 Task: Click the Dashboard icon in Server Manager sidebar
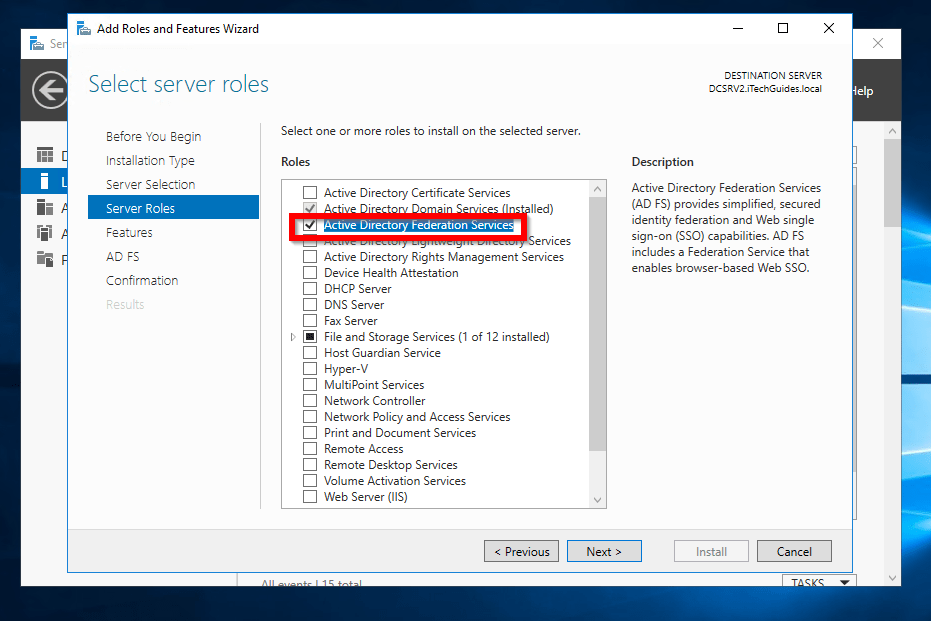[x=45, y=154]
